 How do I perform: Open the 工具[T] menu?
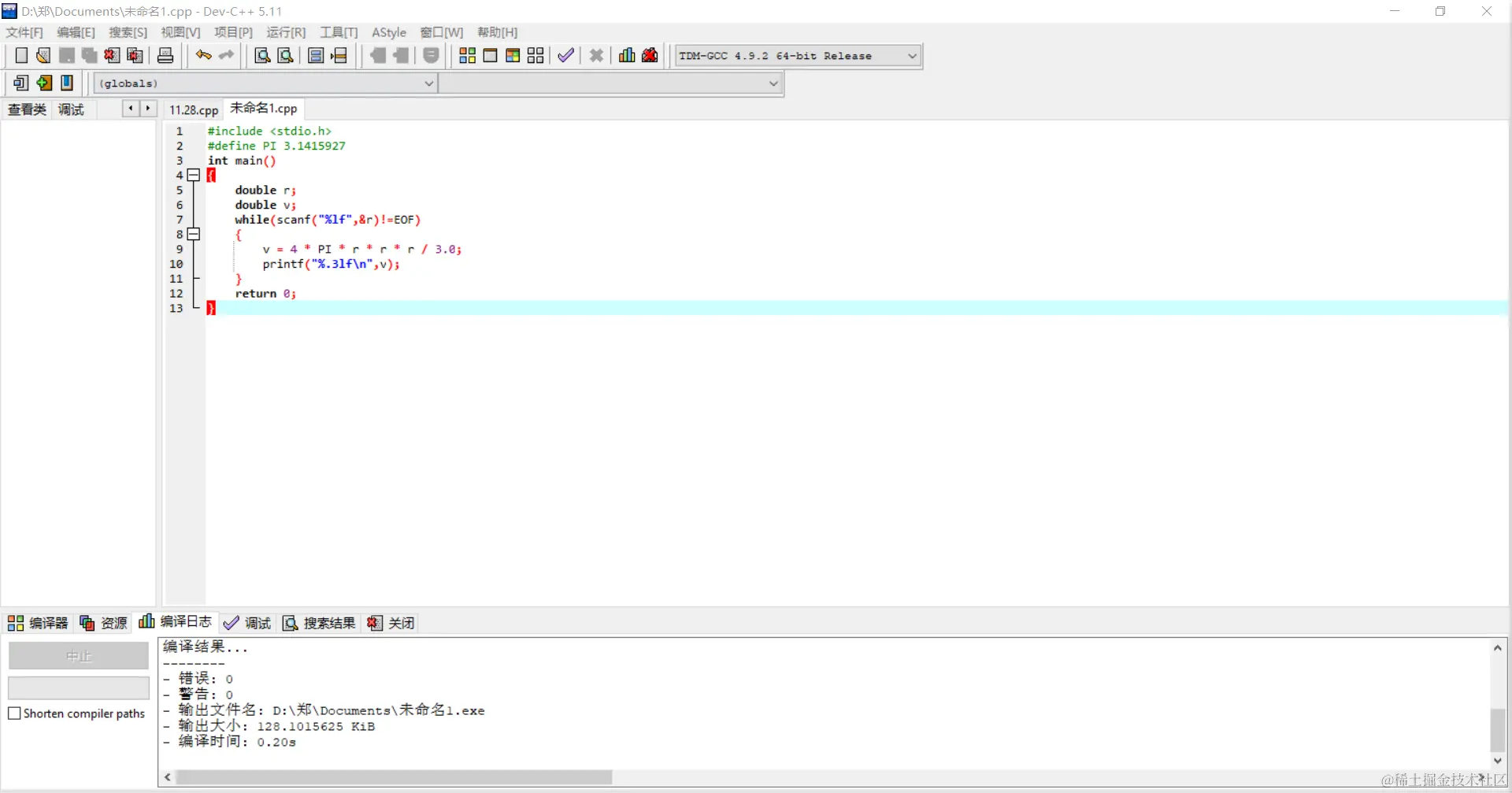(x=339, y=32)
